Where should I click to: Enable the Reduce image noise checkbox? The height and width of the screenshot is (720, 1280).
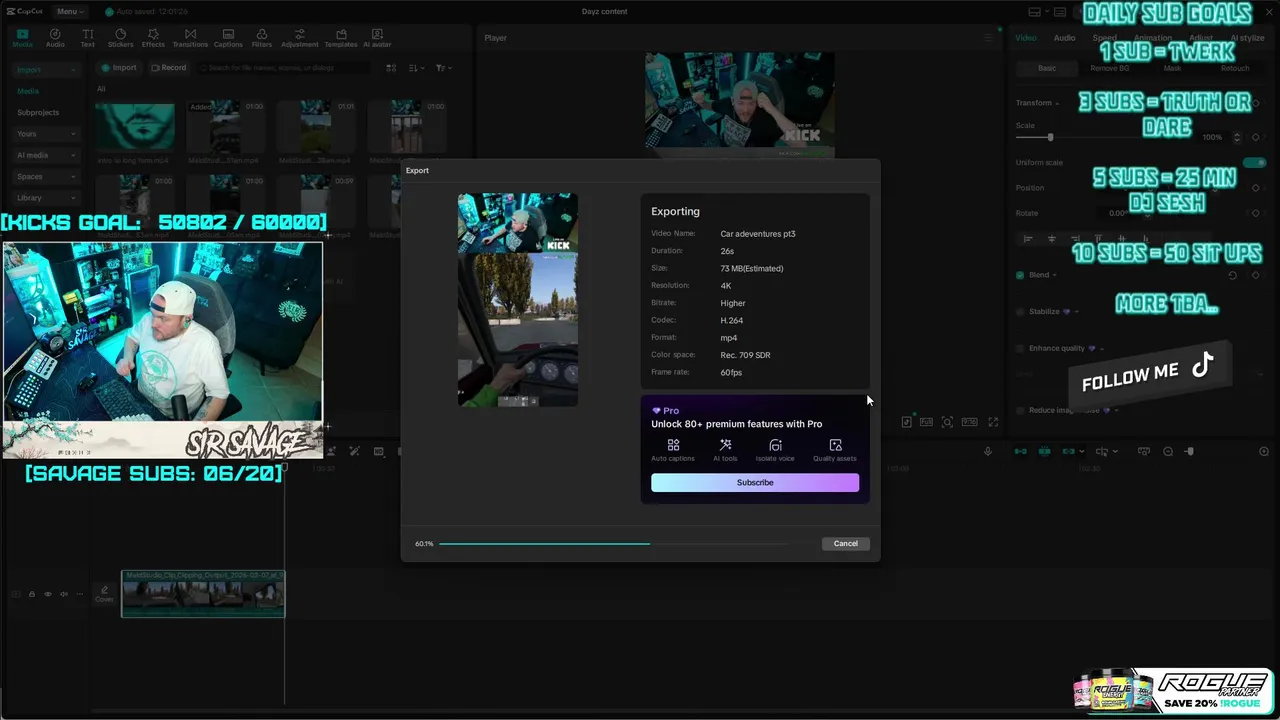coord(1020,410)
